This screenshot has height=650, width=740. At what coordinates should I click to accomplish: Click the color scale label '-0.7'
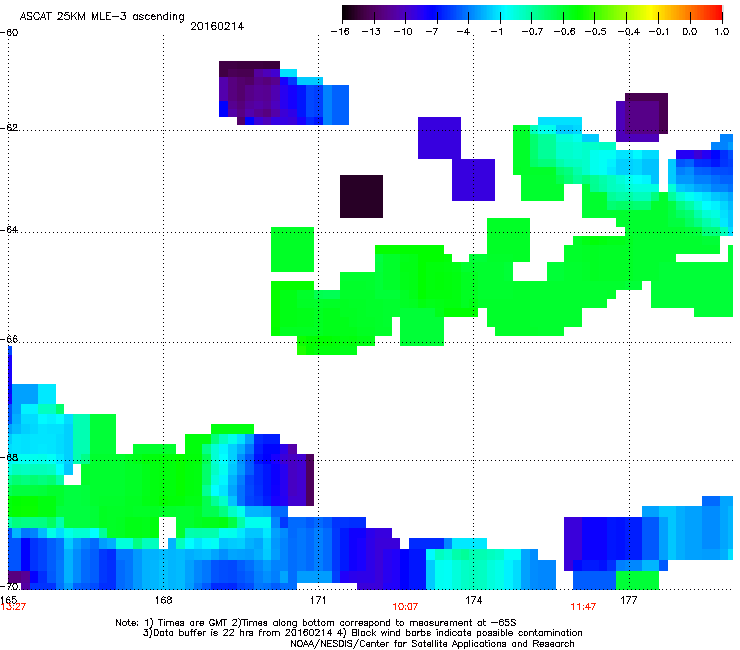click(x=532, y=32)
